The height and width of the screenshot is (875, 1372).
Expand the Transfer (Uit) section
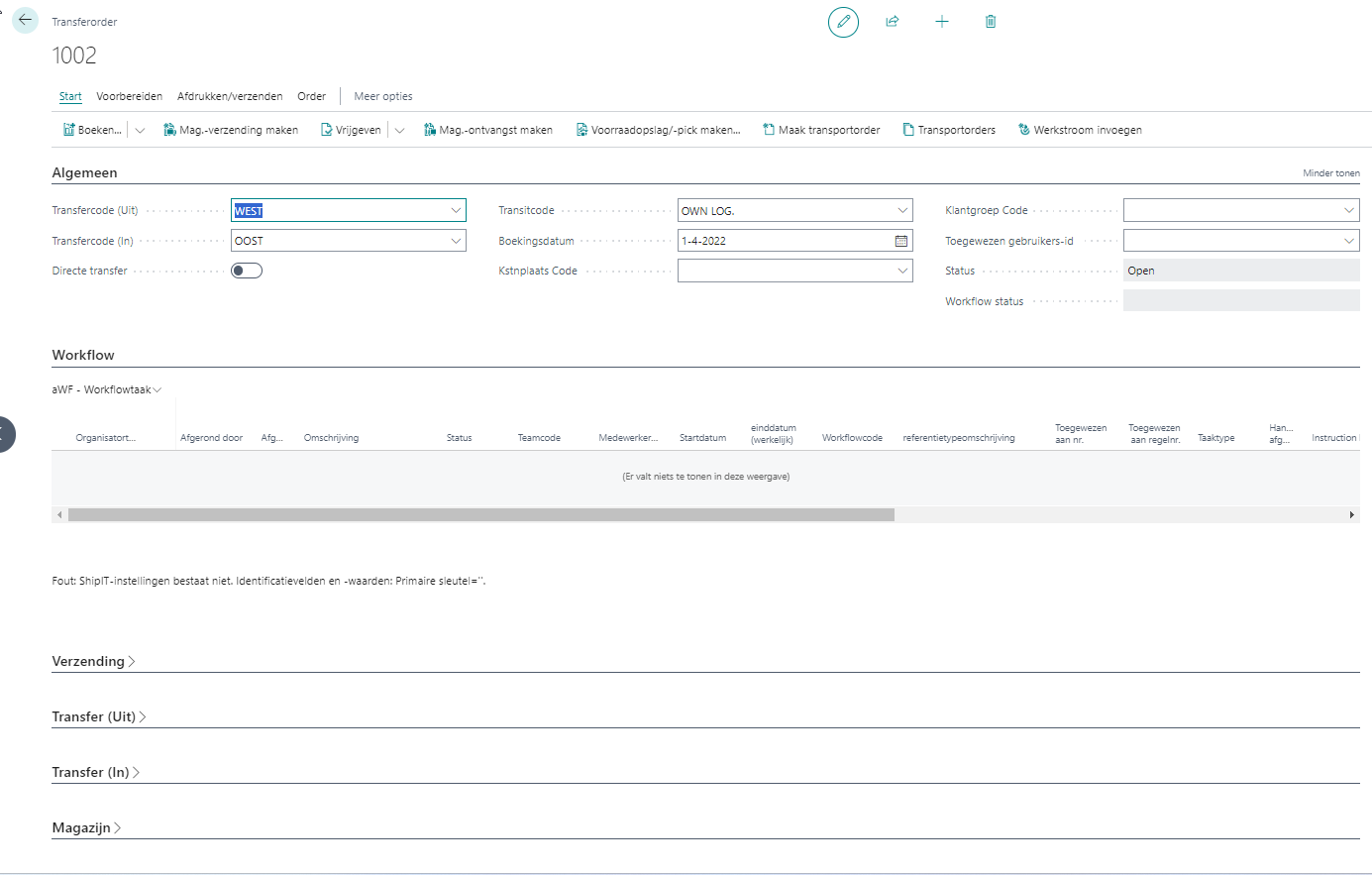(99, 716)
